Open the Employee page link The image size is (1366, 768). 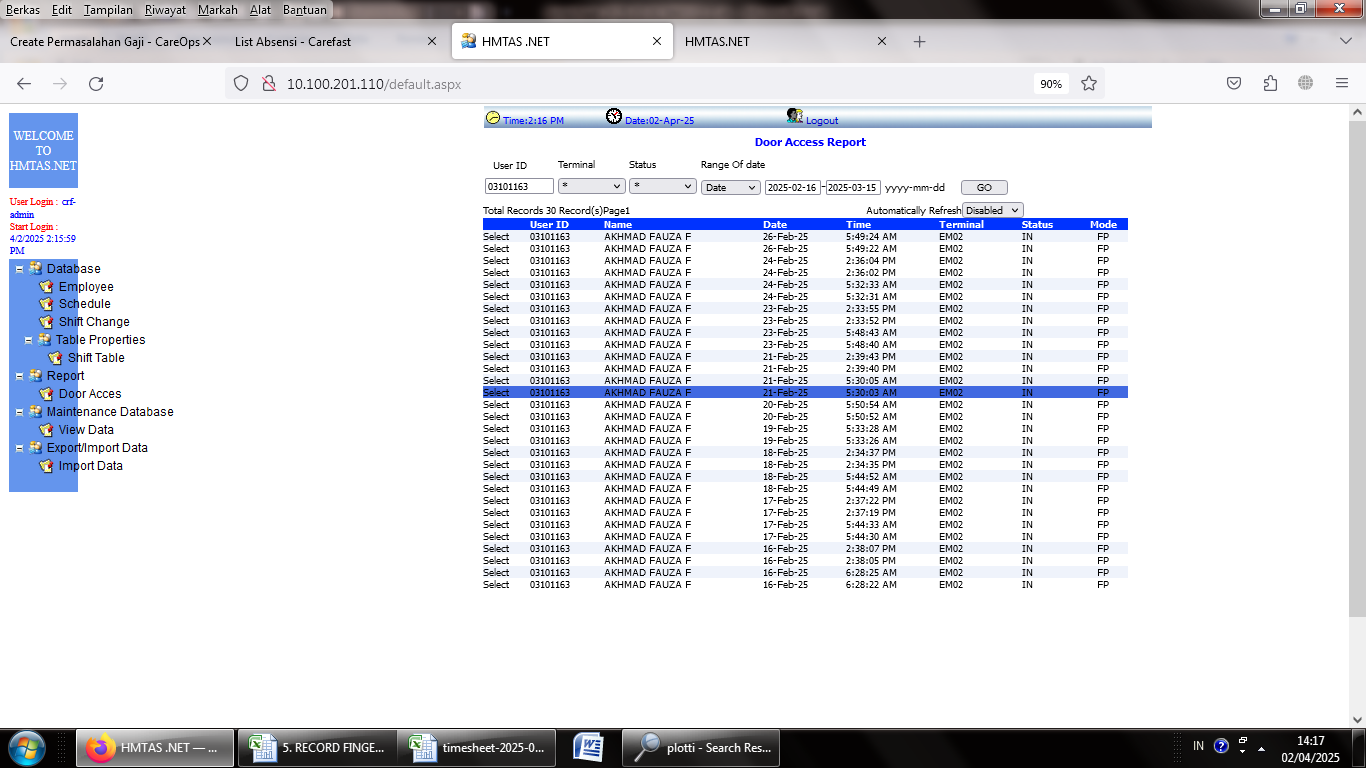[x=86, y=287]
